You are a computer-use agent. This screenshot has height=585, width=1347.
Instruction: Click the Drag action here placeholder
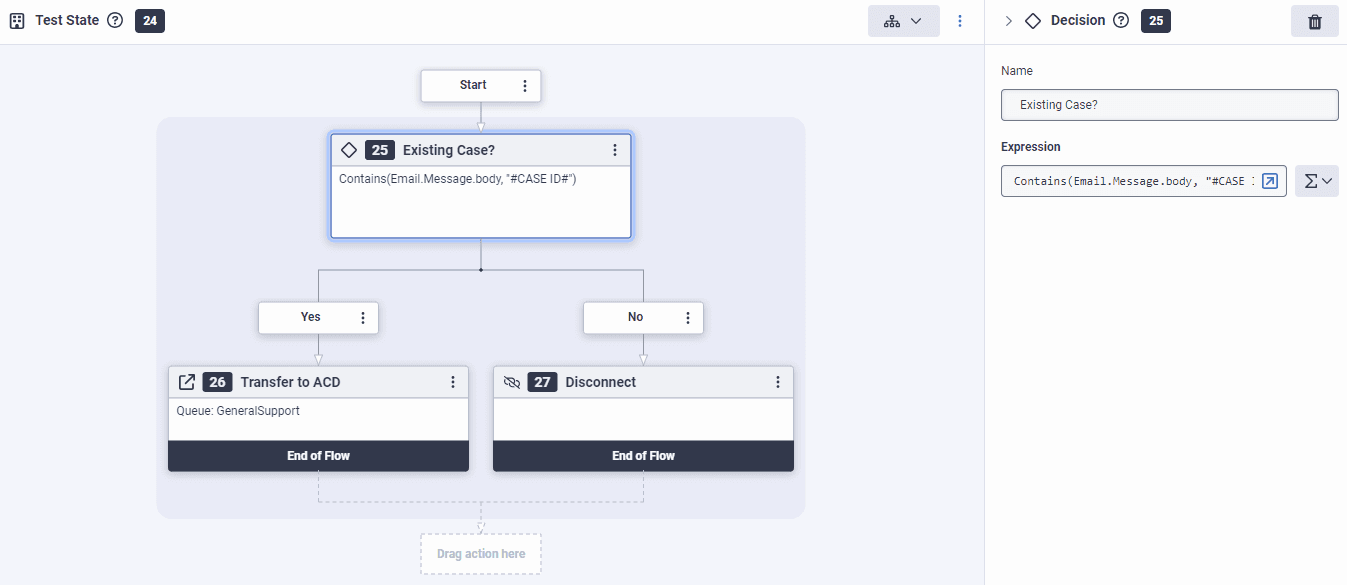coord(480,553)
